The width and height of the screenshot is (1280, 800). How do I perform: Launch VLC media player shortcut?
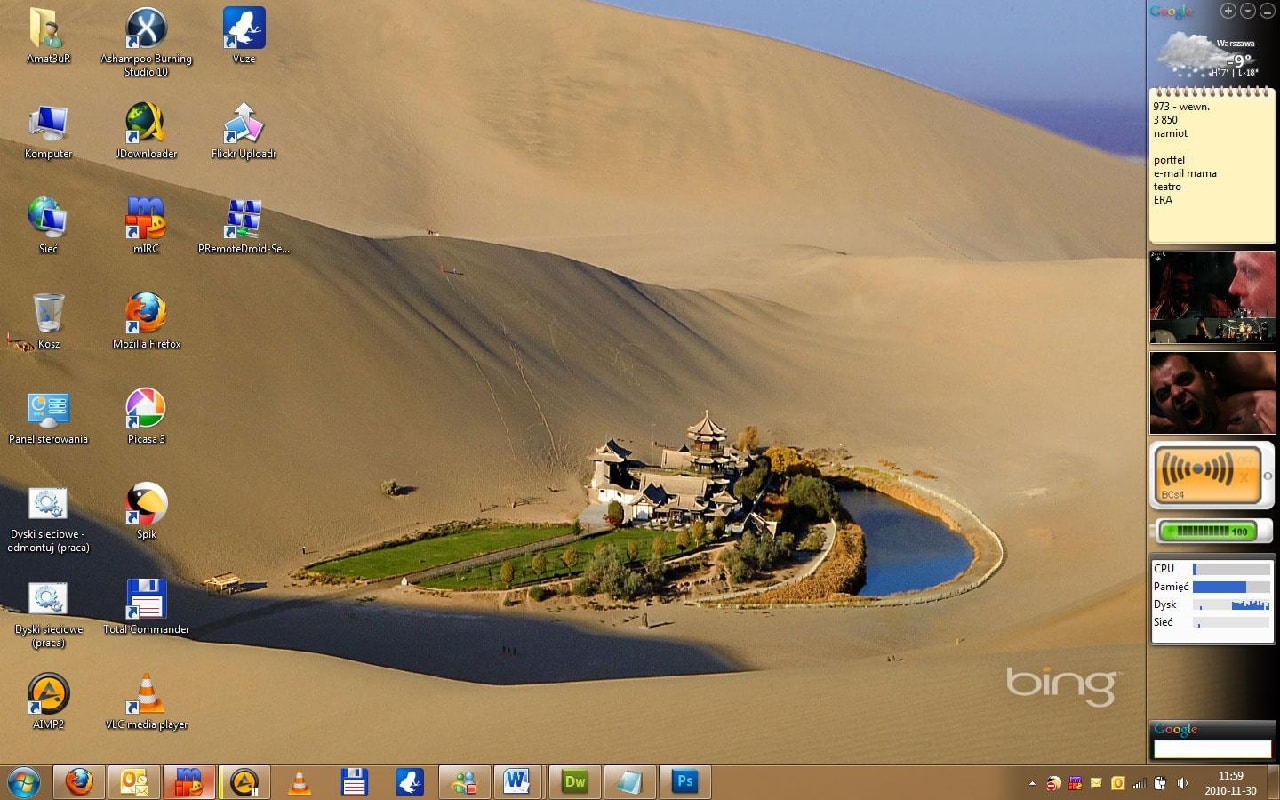pyautogui.click(x=145, y=693)
